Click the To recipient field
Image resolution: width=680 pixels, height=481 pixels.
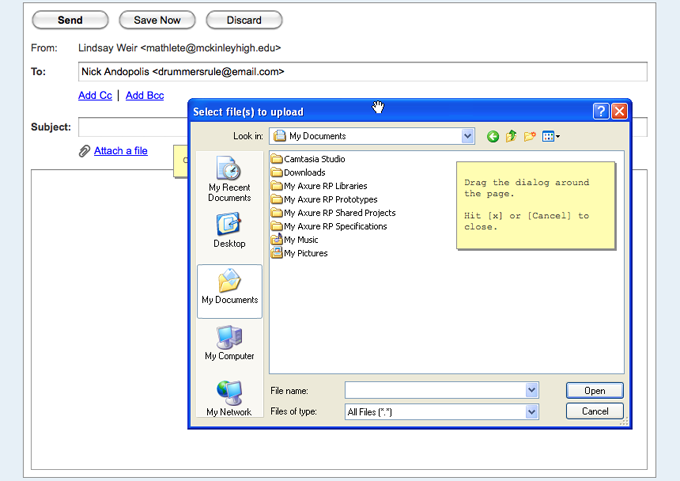363,72
